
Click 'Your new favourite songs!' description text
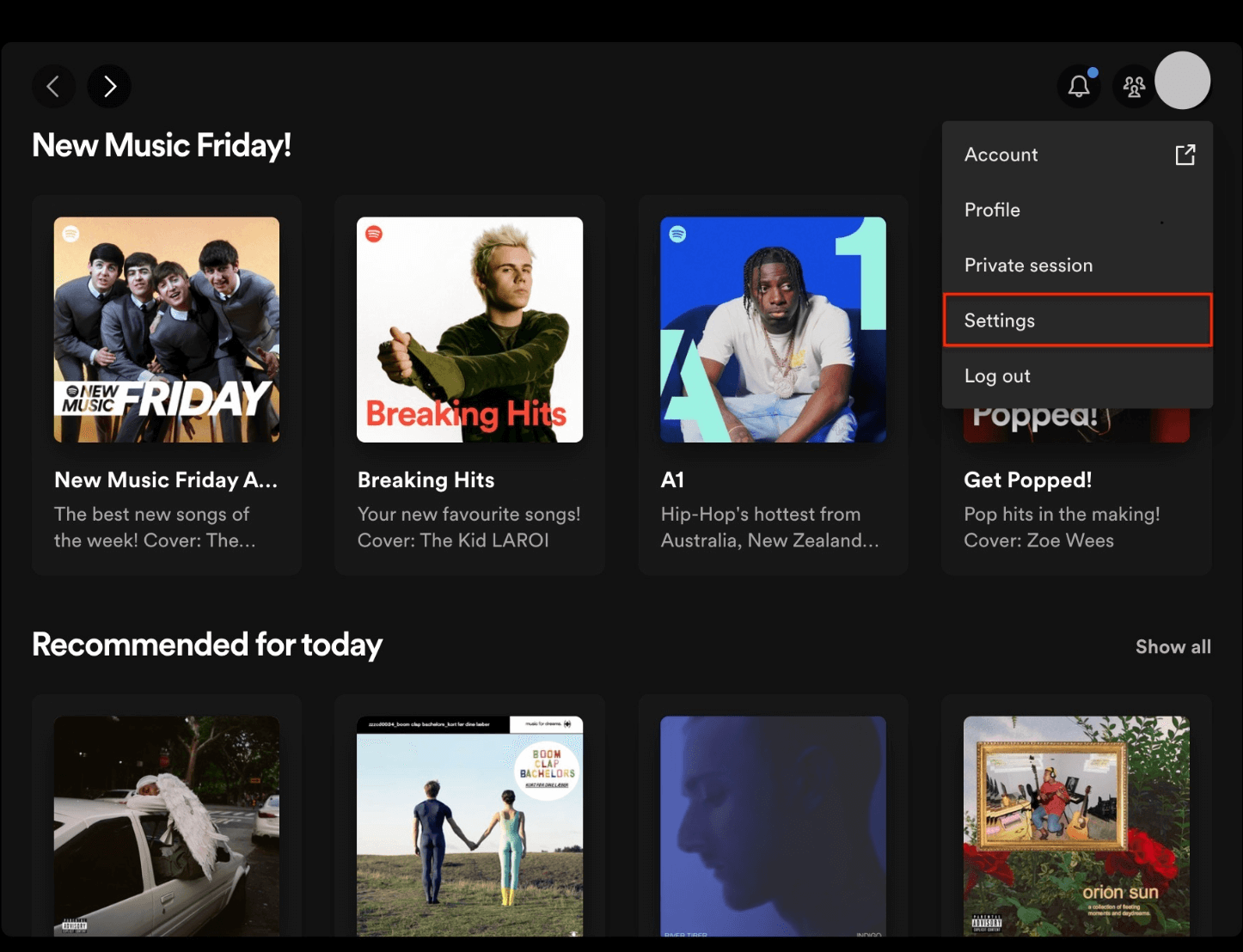coord(469,514)
